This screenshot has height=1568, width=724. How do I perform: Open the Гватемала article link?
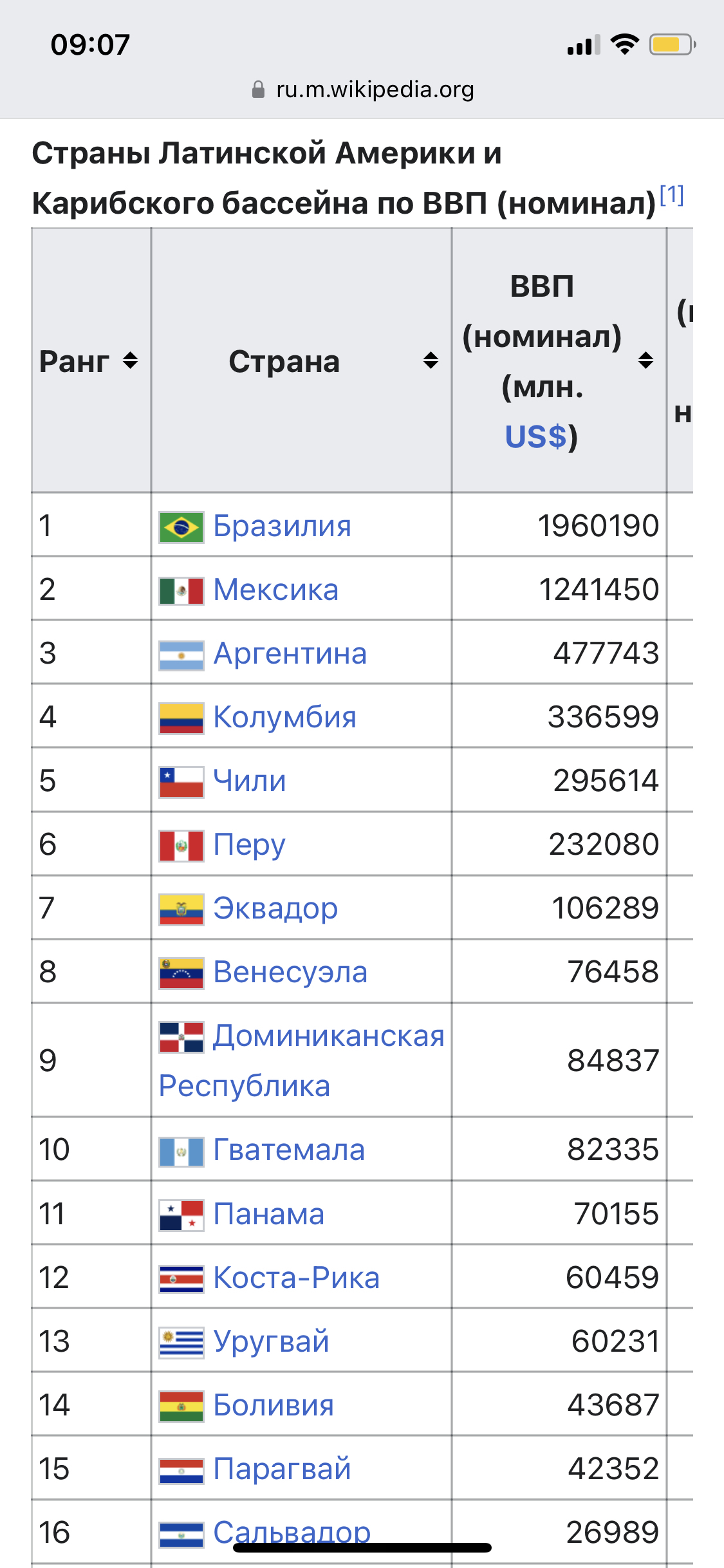point(288,1150)
